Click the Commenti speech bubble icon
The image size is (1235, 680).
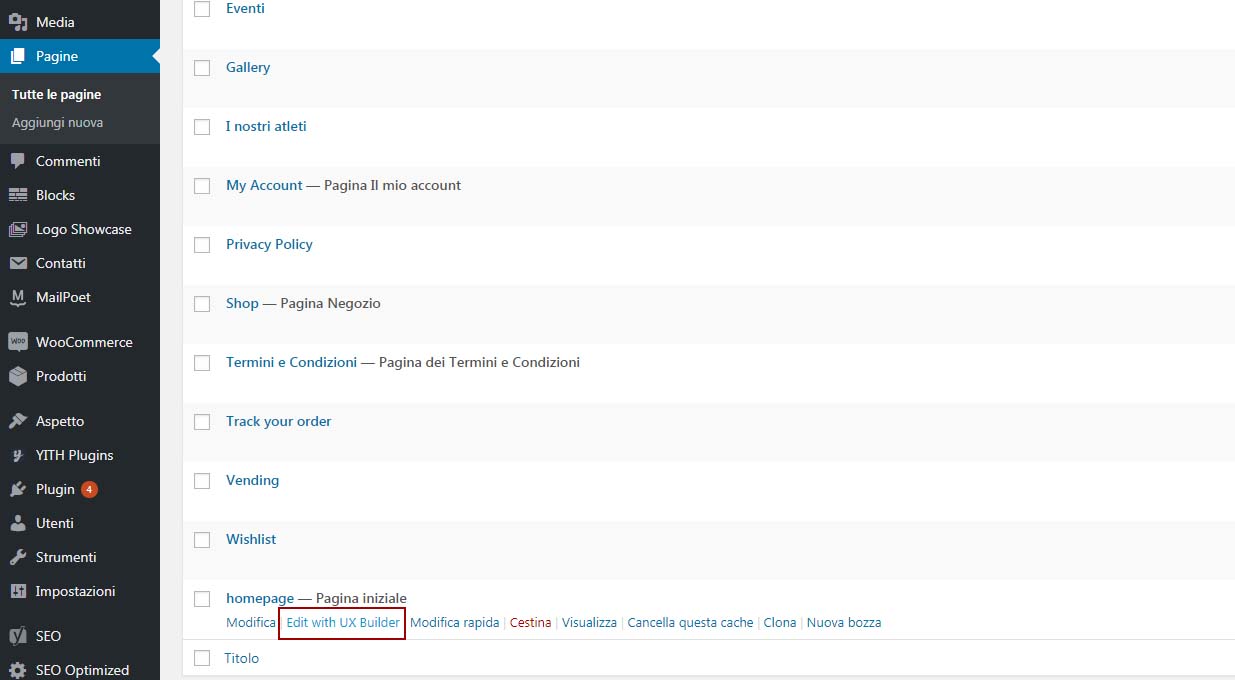coord(18,161)
